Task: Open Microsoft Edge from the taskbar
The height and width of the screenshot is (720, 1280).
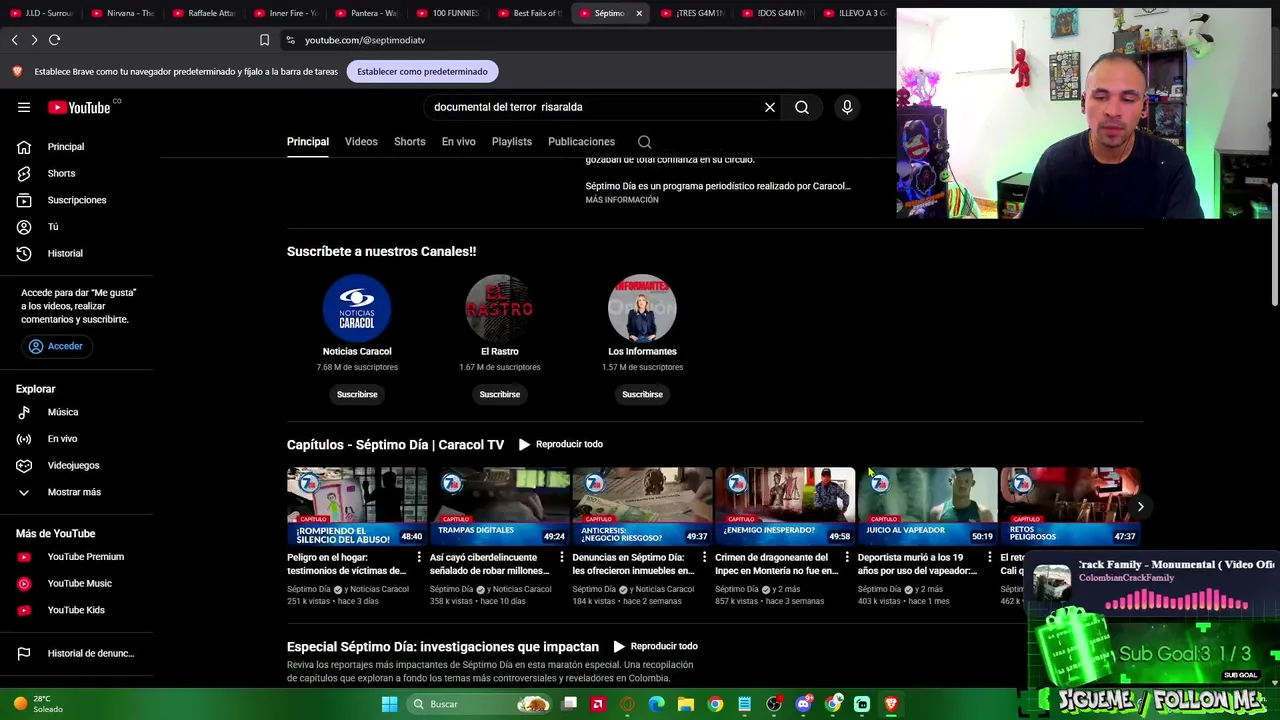Action: (x=657, y=704)
